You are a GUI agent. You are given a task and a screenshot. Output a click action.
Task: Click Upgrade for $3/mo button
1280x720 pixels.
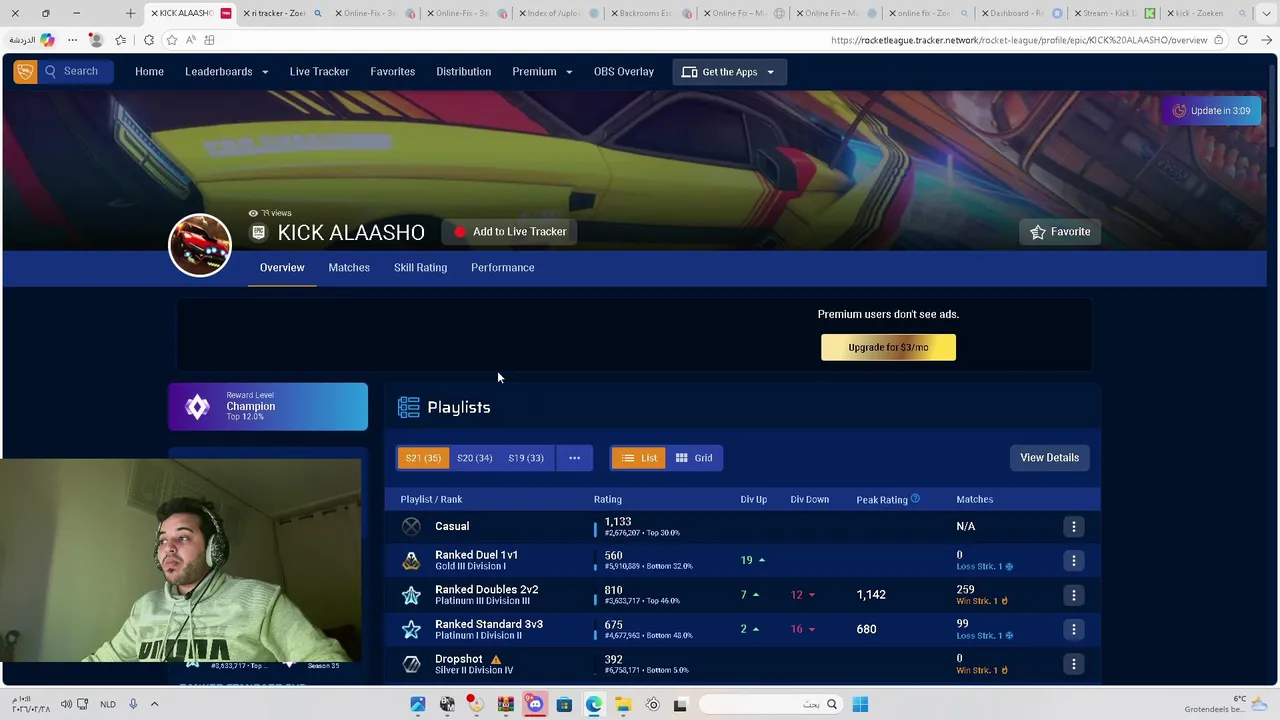[888, 347]
